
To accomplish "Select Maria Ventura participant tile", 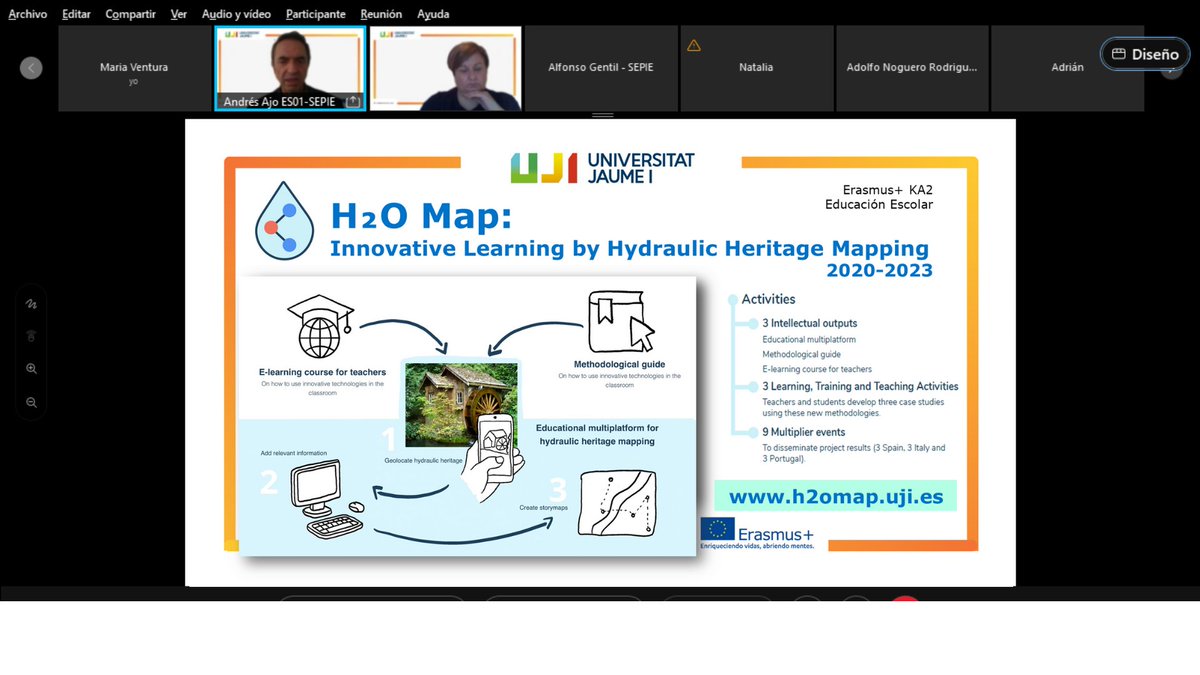I will [x=134, y=68].
